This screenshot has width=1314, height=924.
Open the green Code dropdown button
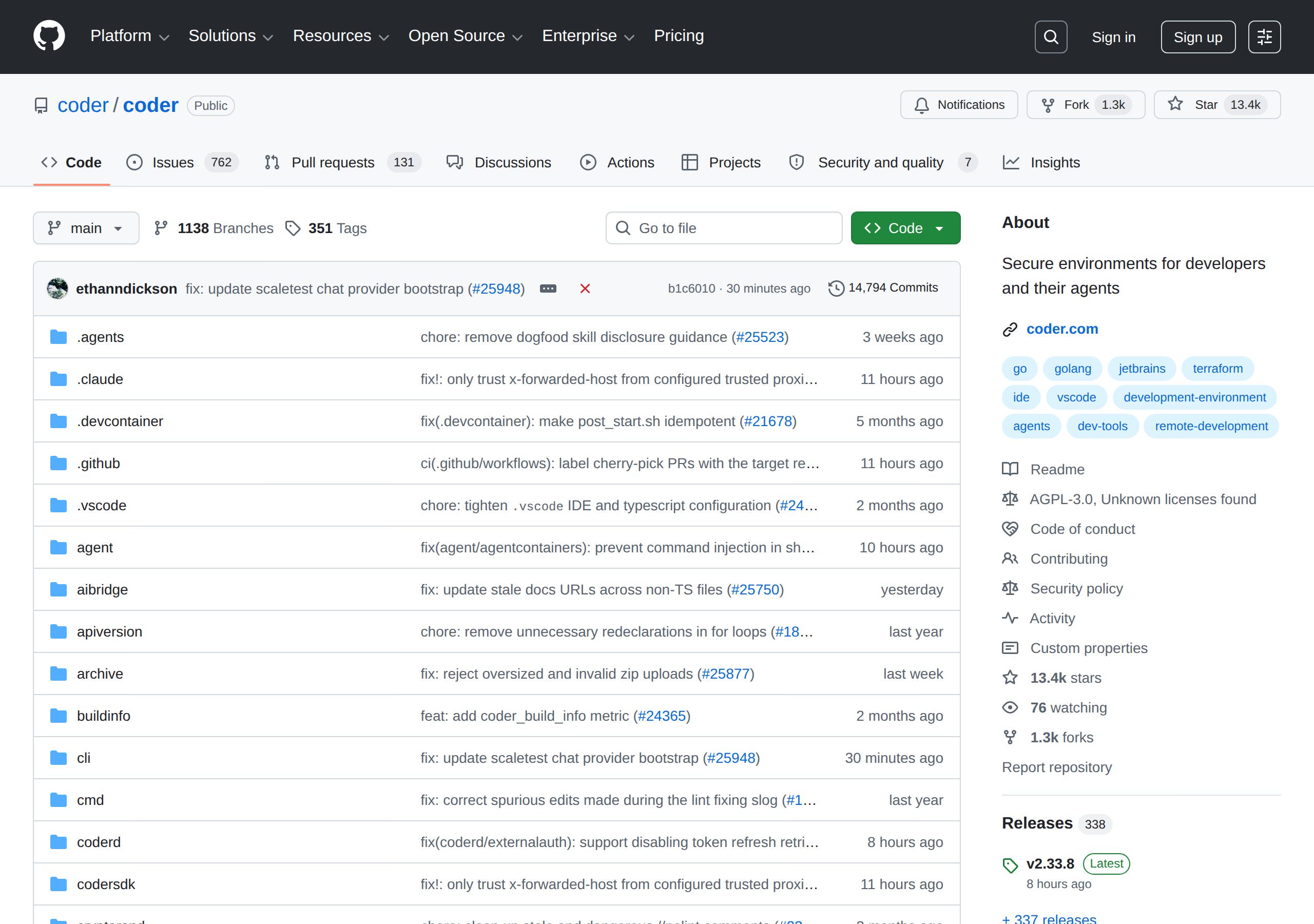tap(905, 228)
